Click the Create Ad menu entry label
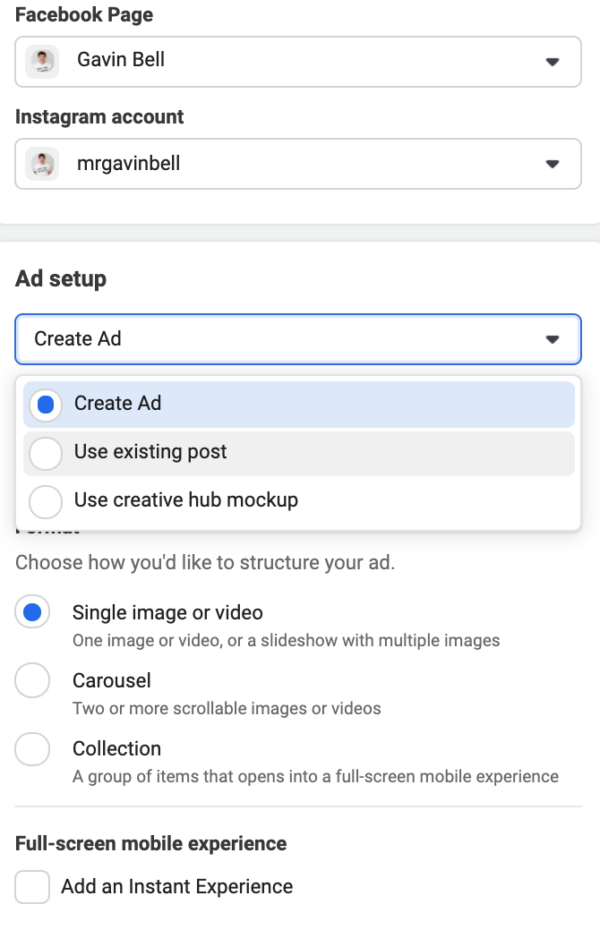The height and width of the screenshot is (947, 600). coord(118,403)
